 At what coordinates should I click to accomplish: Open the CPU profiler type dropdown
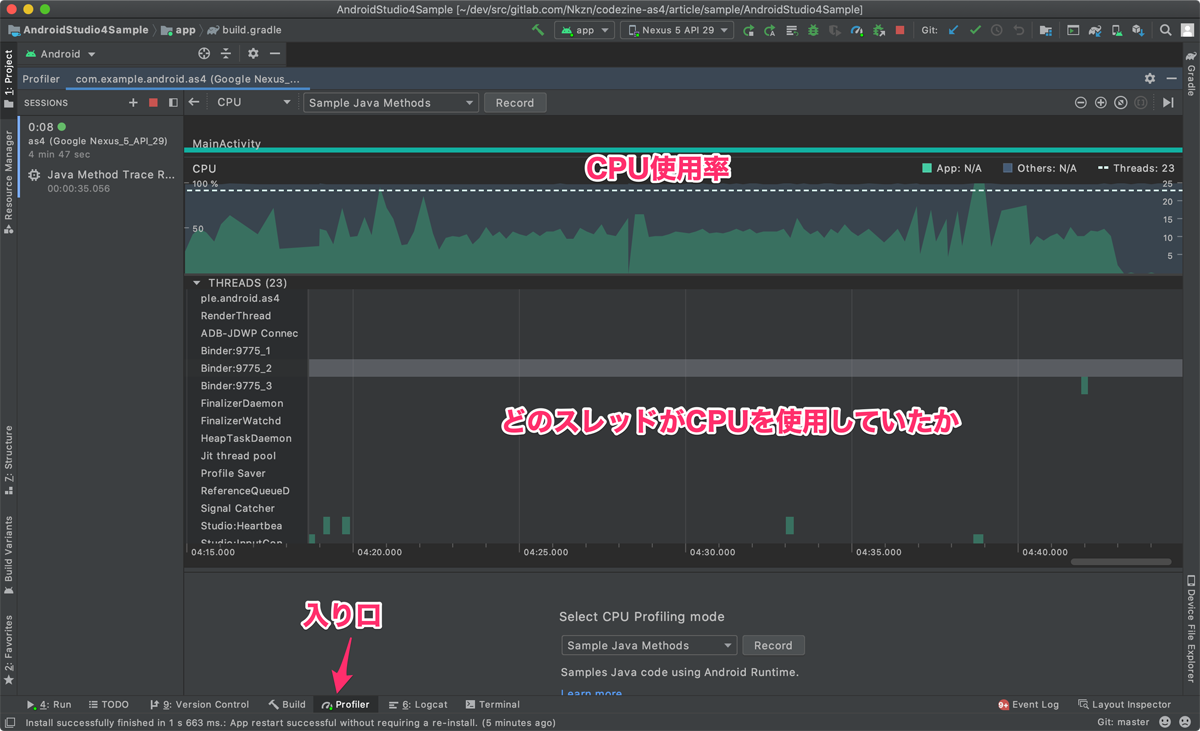click(x=253, y=102)
